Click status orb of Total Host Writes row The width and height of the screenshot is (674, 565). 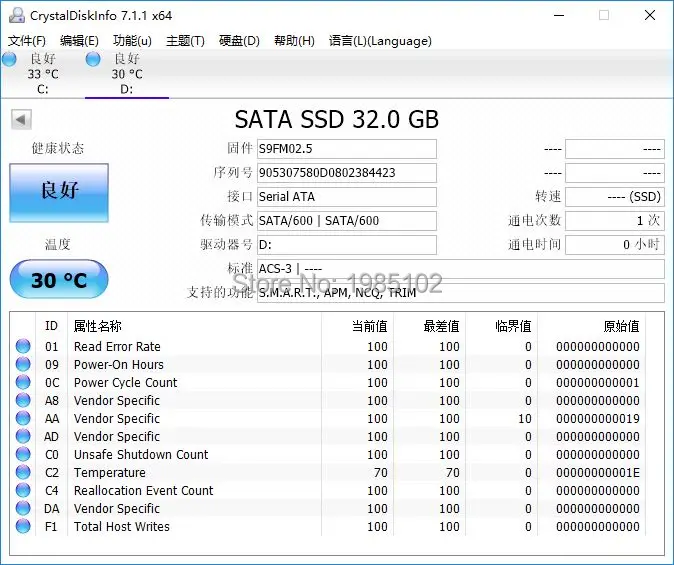pos(23,526)
